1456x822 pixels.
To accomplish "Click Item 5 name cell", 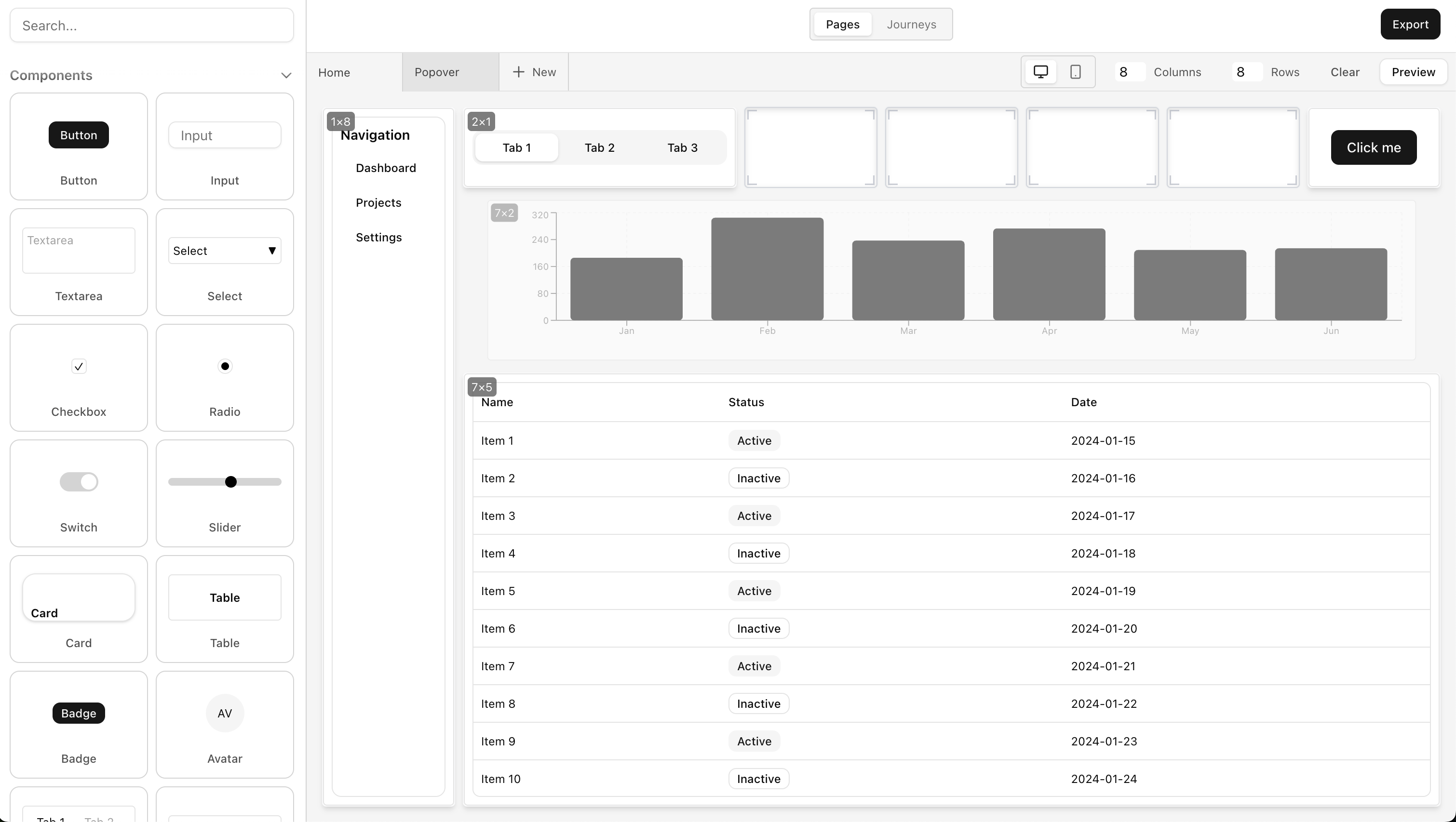I will [498, 591].
